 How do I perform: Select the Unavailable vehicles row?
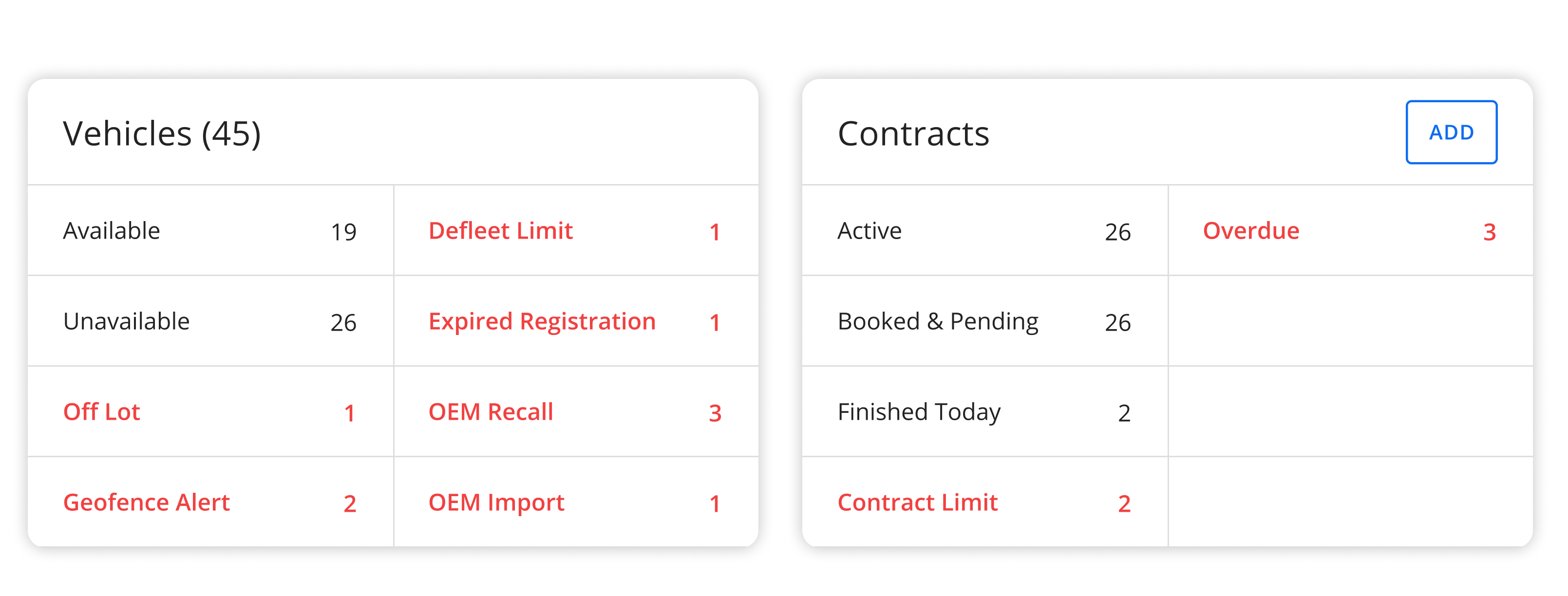[210, 321]
